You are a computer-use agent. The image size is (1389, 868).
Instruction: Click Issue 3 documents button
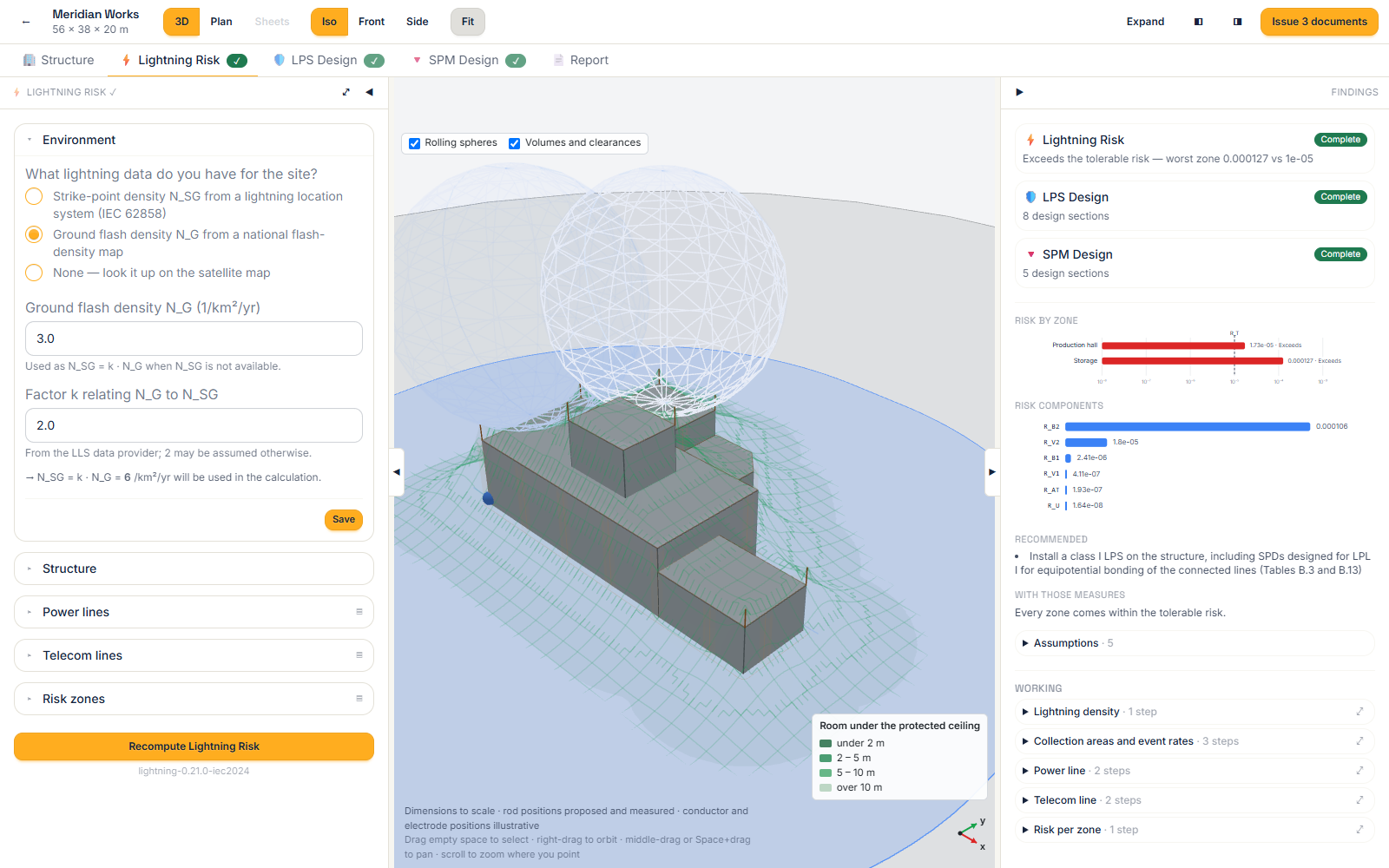click(1319, 22)
